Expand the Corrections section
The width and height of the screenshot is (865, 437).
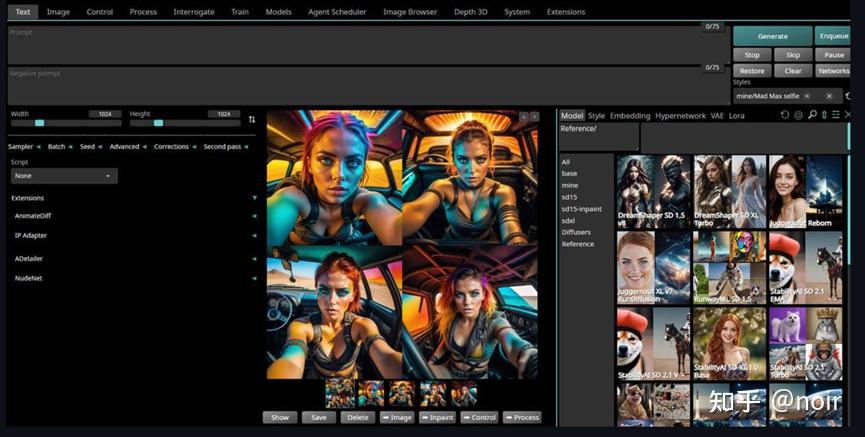tap(175, 147)
